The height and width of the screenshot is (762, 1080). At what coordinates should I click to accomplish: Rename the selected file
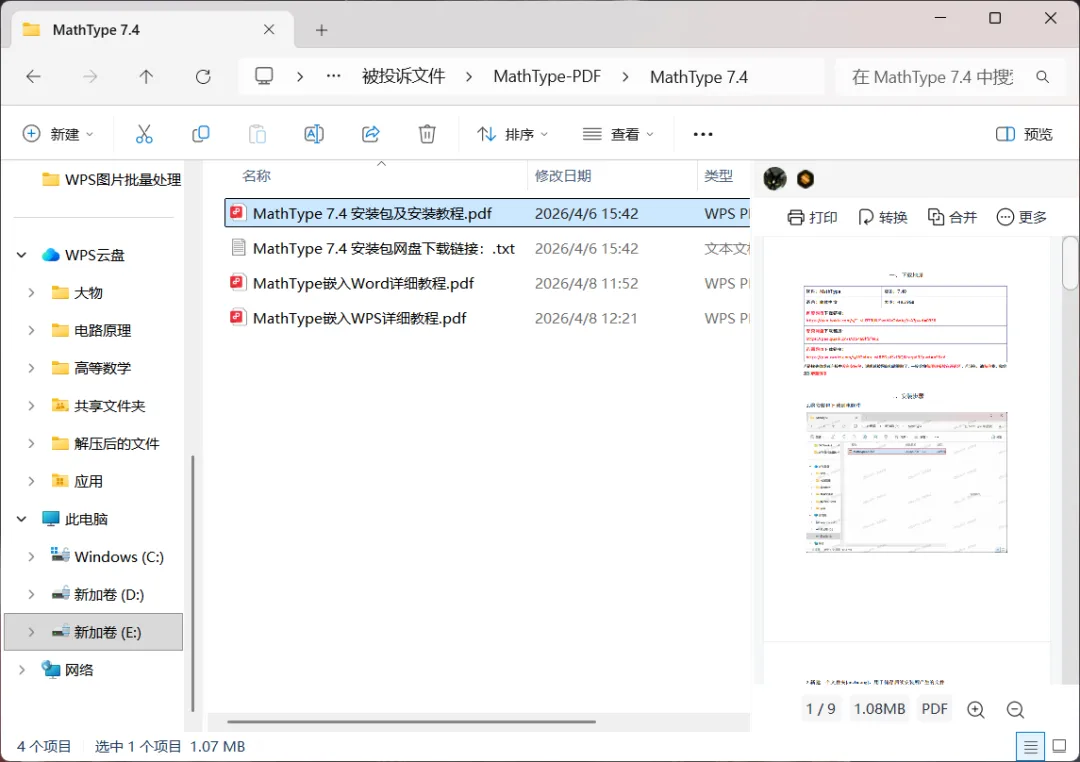pyautogui.click(x=314, y=134)
